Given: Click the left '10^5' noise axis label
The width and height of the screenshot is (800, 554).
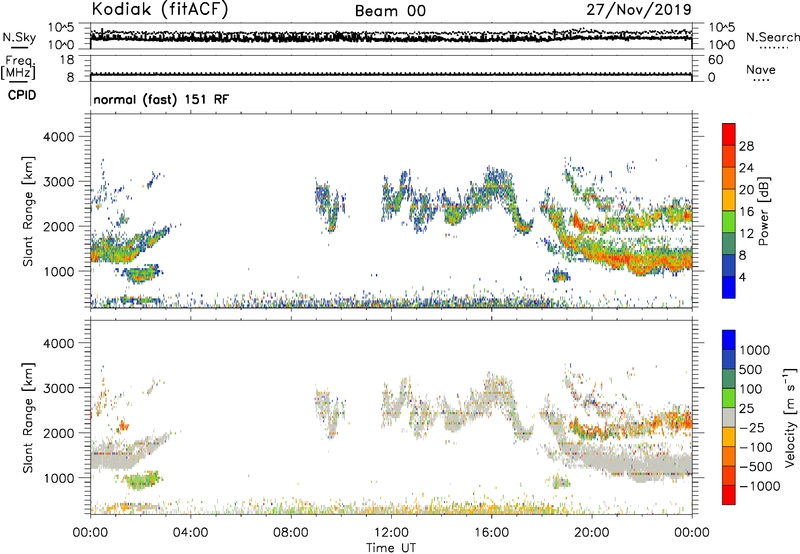Looking at the screenshot, I should (x=61, y=28).
